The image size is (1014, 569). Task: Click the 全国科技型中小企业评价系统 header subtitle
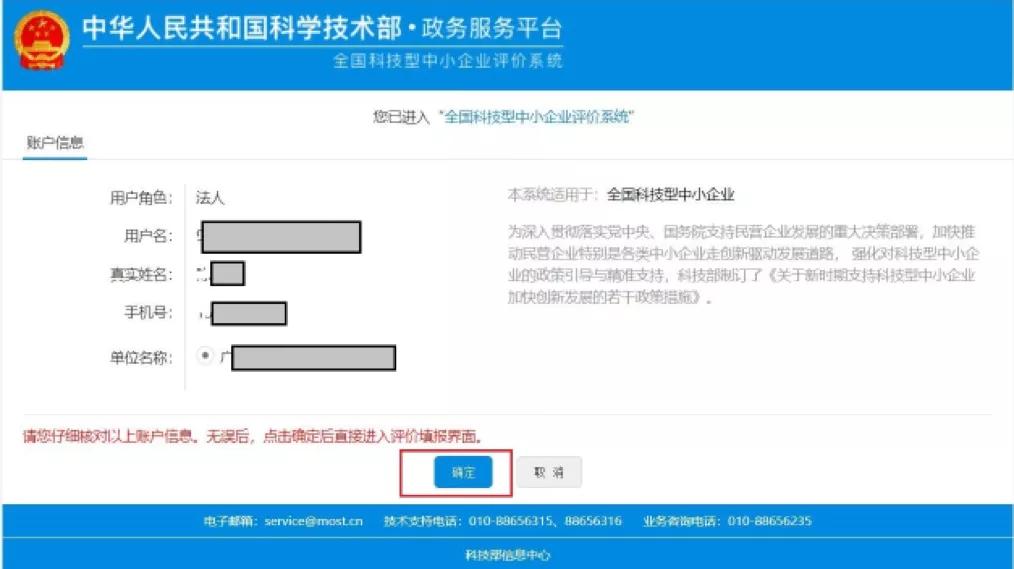448,61
